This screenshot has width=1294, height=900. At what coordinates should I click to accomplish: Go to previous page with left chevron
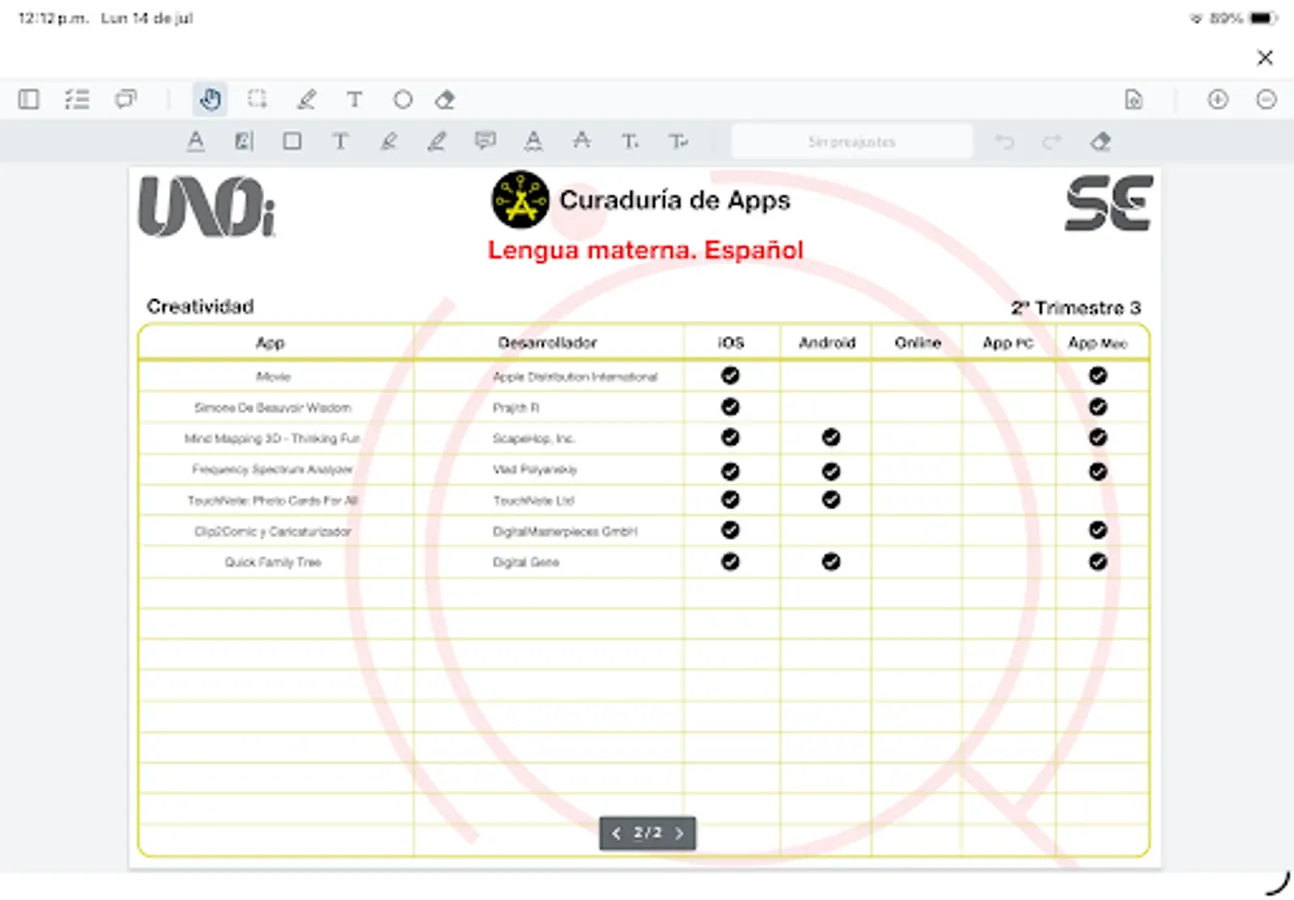pos(617,832)
